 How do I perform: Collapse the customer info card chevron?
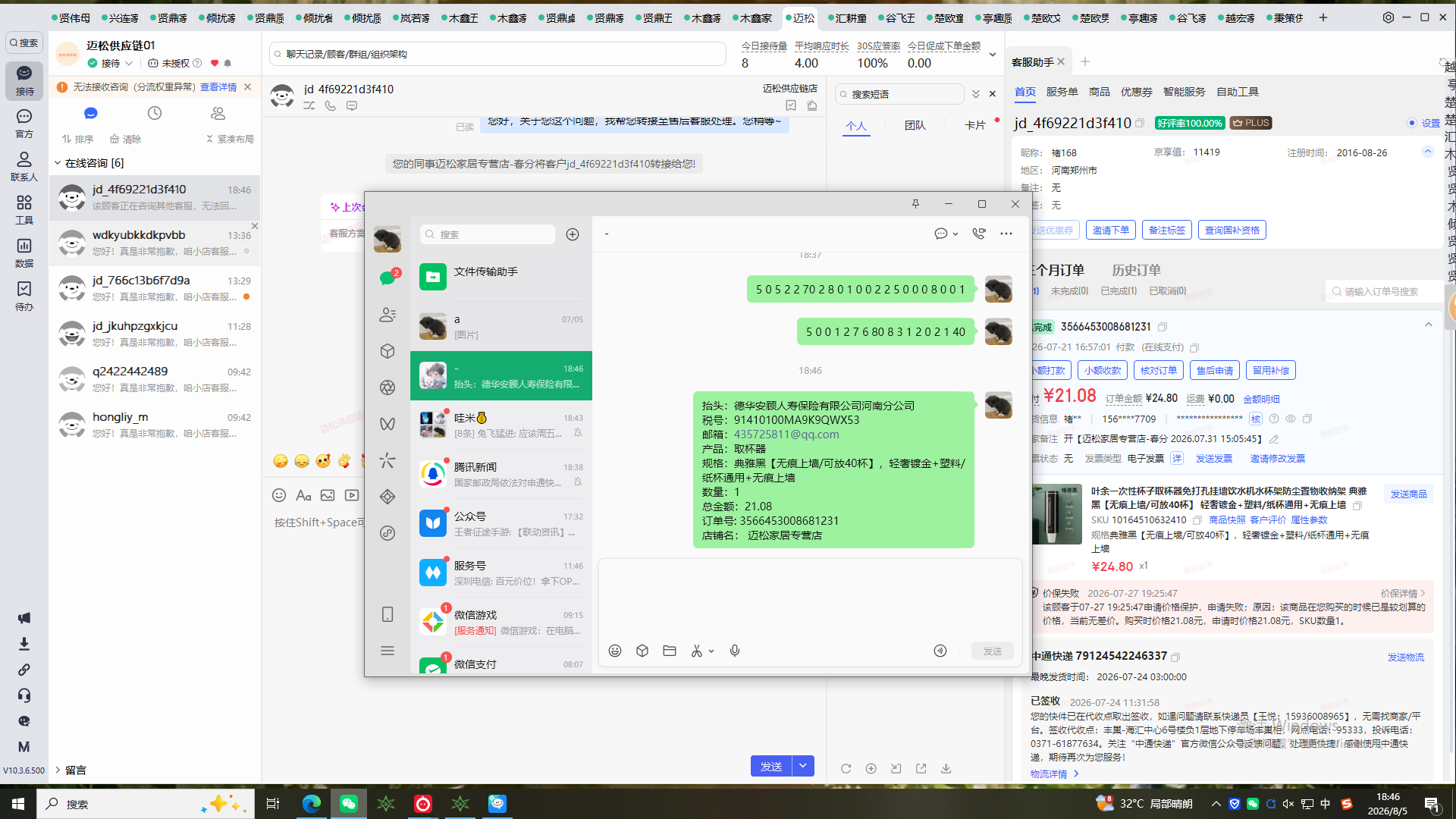tap(1428, 152)
